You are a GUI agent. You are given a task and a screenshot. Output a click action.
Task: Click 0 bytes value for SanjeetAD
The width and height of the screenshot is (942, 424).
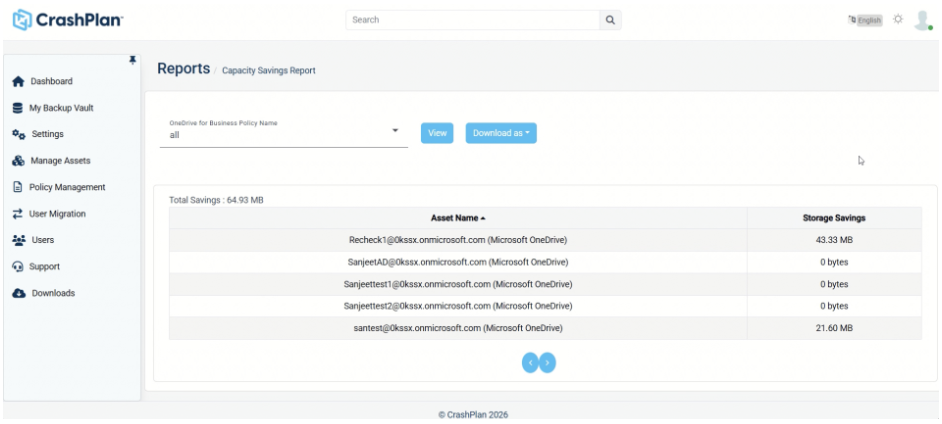click(x=834, y=262)
